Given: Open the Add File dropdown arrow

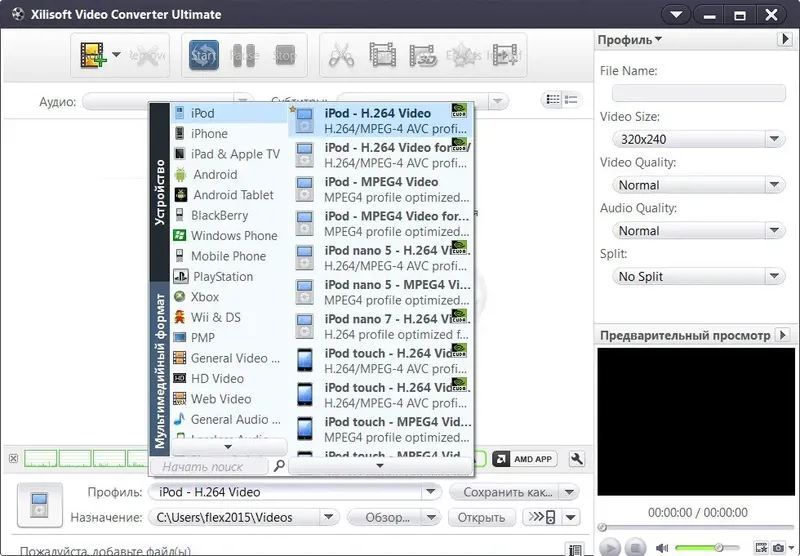Looking at the screenshot, I should (x=116, y=55).
